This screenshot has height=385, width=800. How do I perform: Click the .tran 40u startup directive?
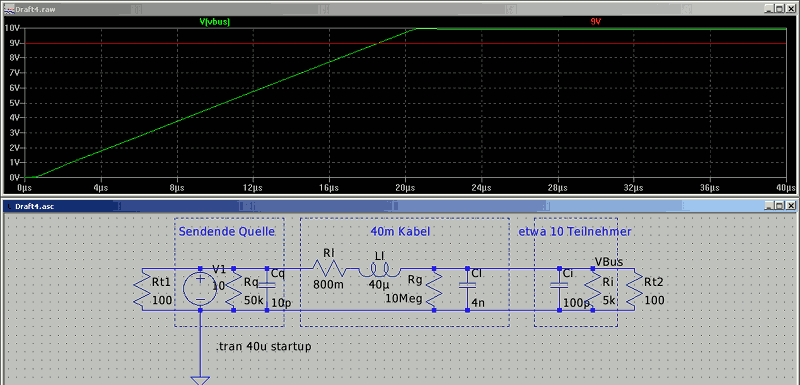264,346
